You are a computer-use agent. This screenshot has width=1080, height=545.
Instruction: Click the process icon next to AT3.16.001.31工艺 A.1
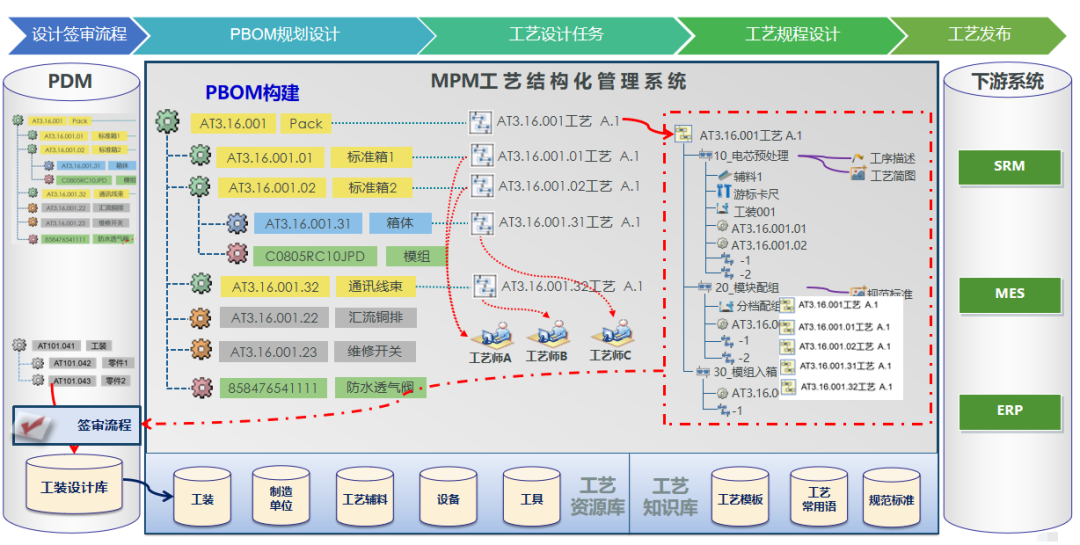tap(482, 222)
